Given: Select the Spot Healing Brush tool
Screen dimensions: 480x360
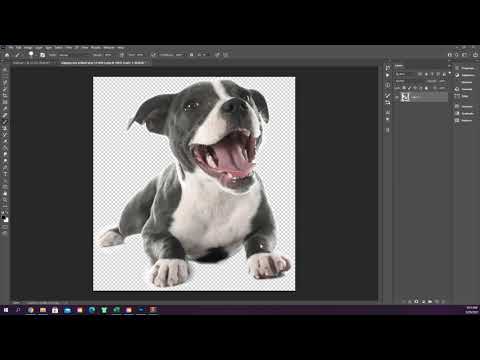Looking at the screenshot, I should point(5,115).
